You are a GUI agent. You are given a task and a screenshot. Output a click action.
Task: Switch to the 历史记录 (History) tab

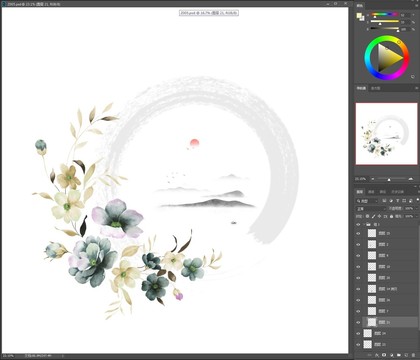tap(397, 192)
